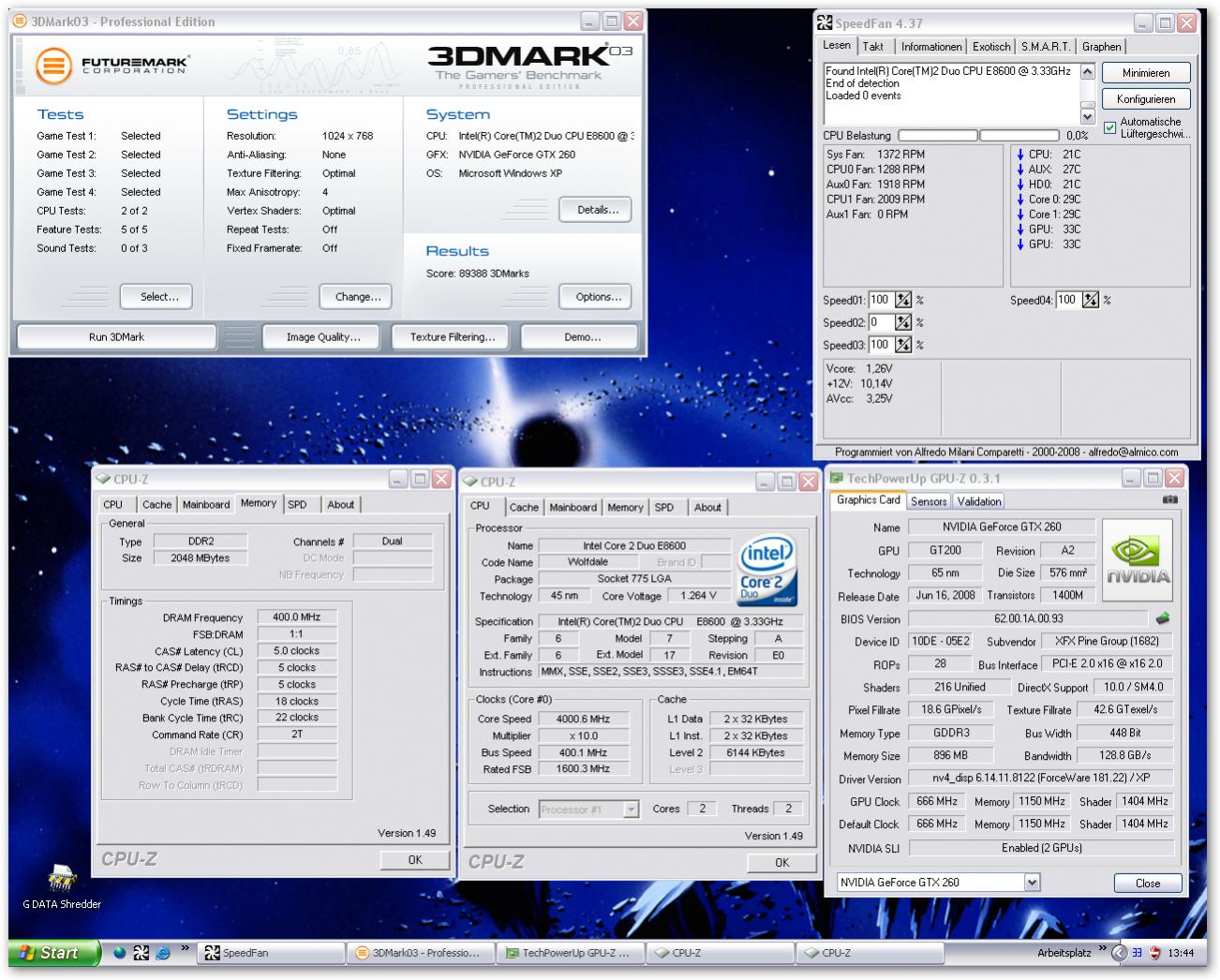The height and width of the screenshot is (980, 1220).
Task: Click Minimieren button in SpeedFan
Action: click(1145, 72)
